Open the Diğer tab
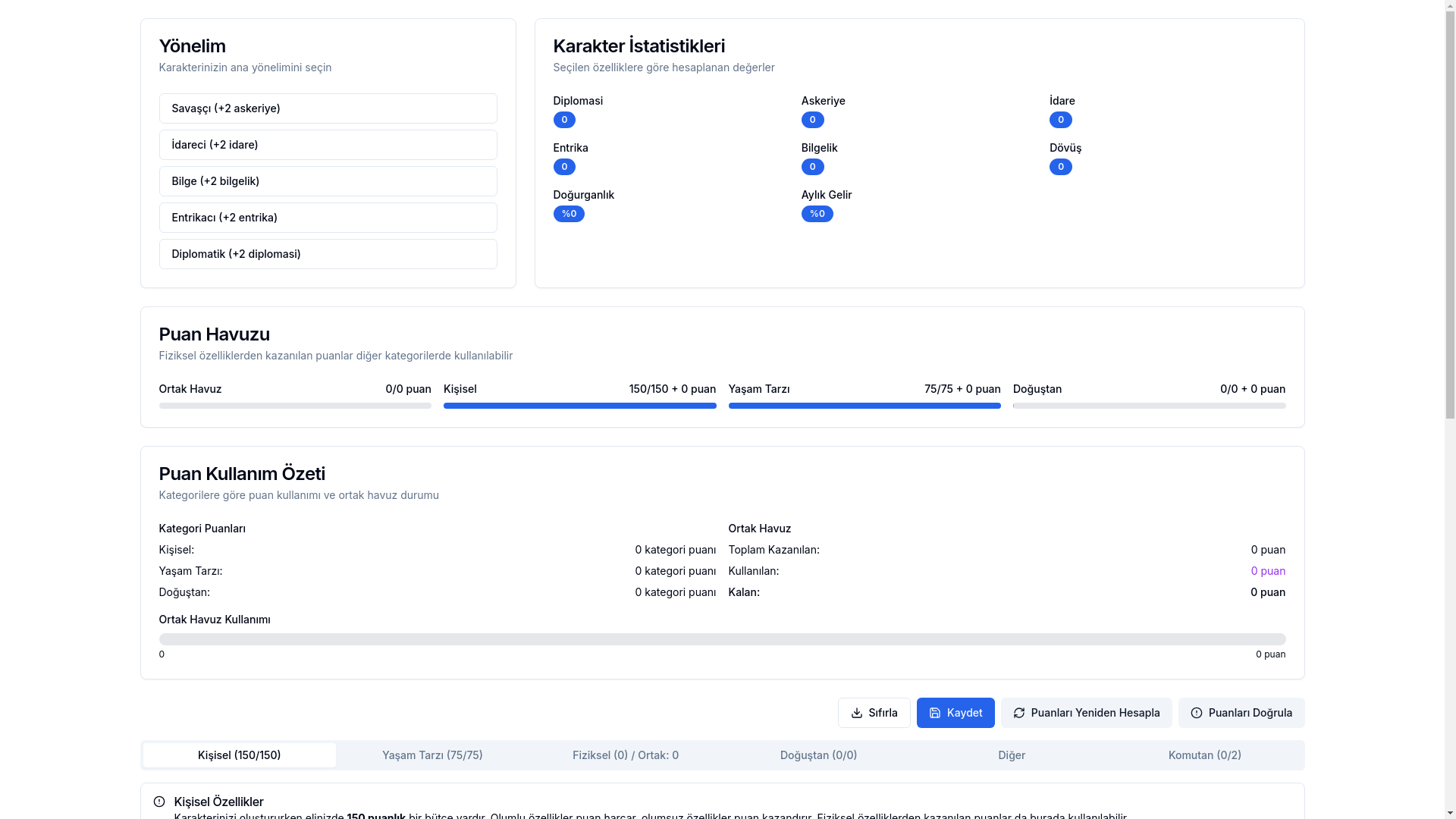 [x=1012, y=755]
